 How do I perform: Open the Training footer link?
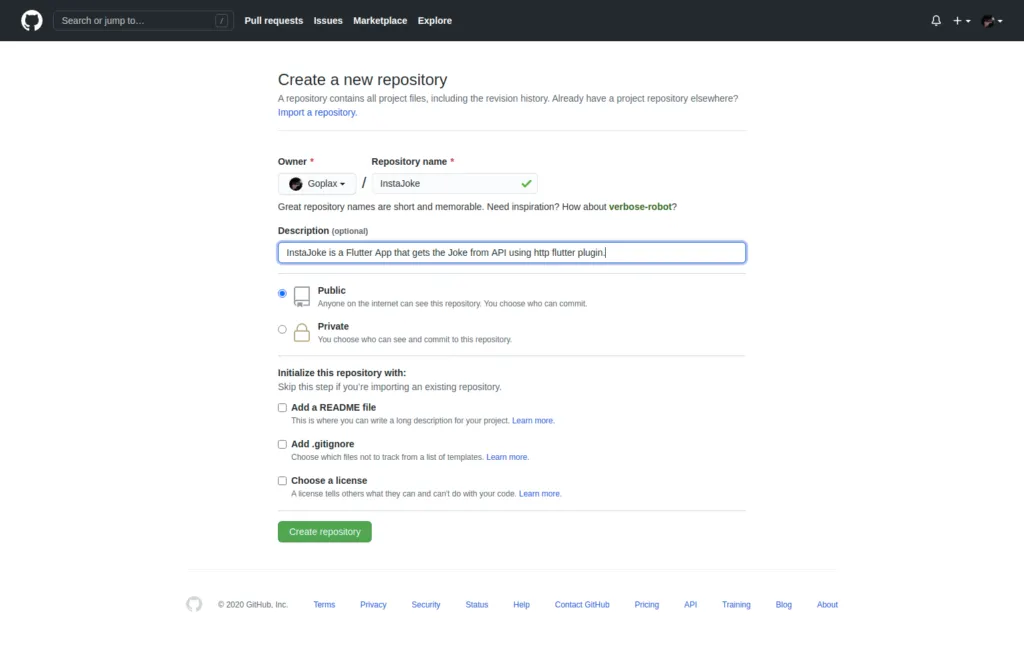[x=736, y=605]
